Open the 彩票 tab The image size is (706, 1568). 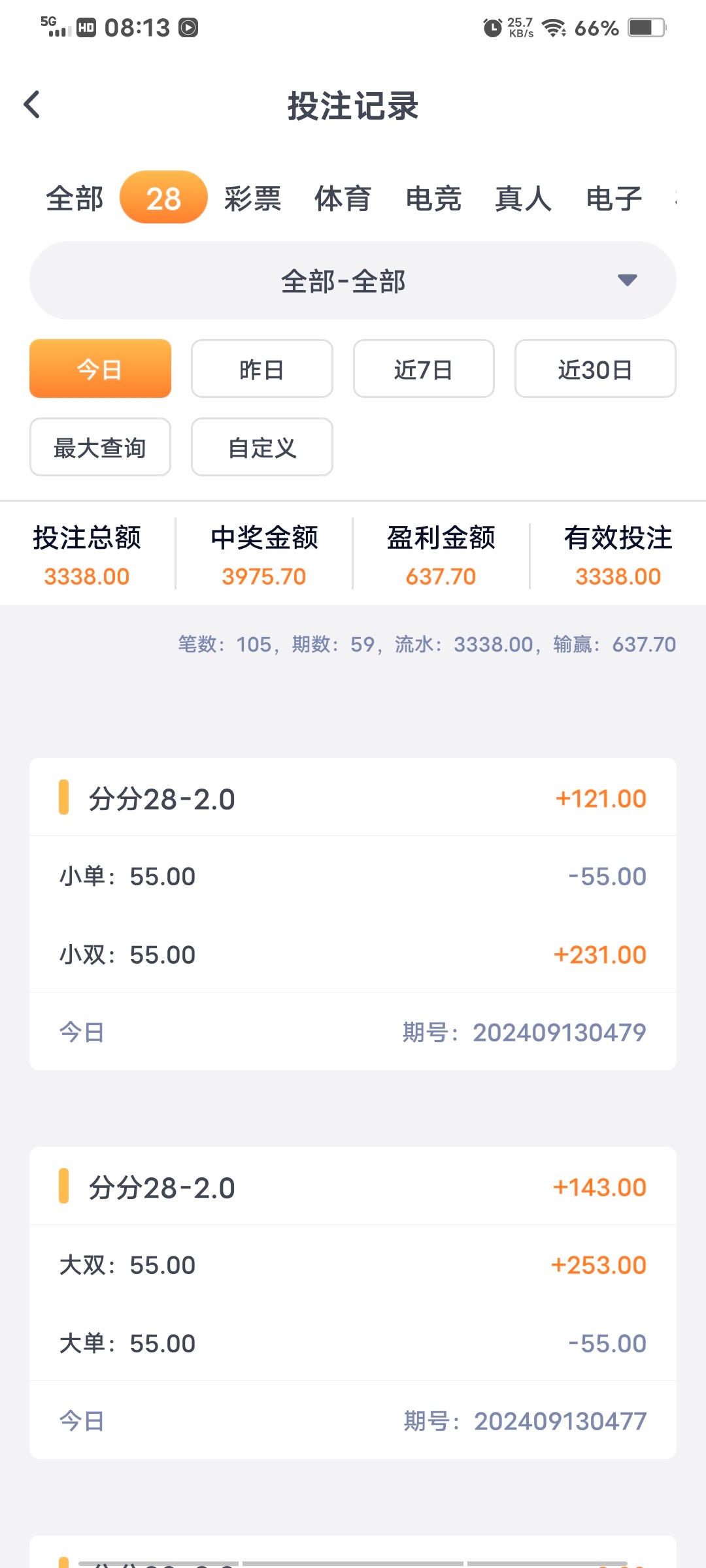[x=253, y=199]
